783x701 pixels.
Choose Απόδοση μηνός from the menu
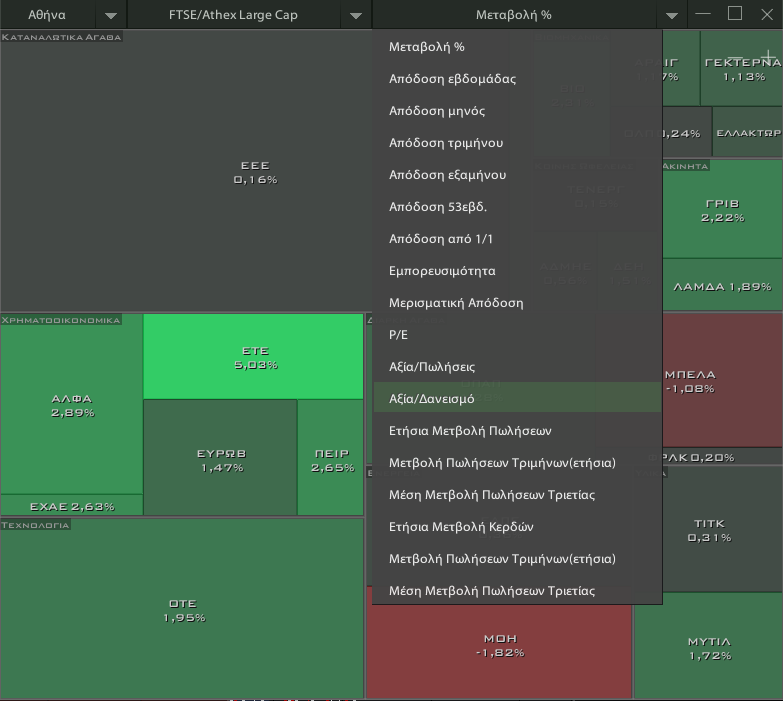click(517, 111)
